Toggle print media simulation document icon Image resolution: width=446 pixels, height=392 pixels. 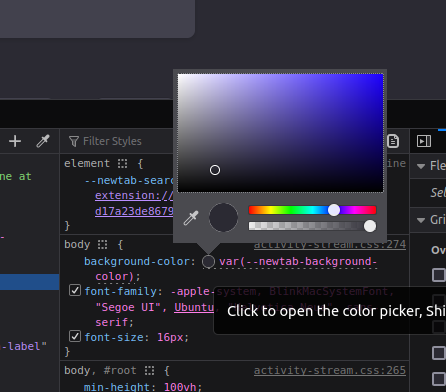point(393,141)
